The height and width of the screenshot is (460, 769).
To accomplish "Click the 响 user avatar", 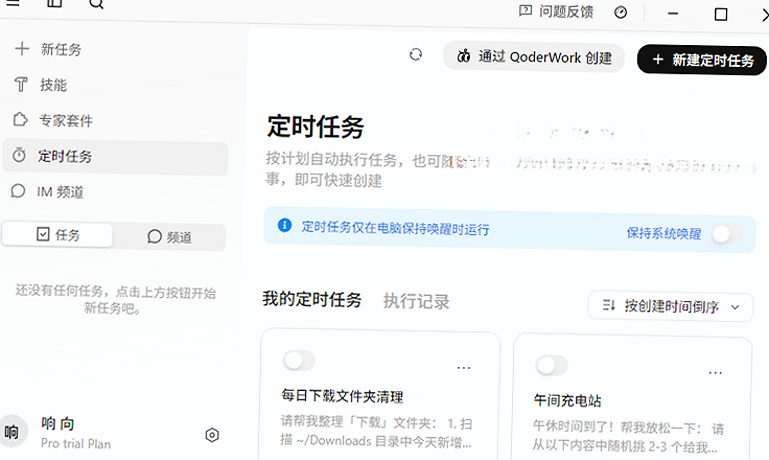I will point(12,432).
